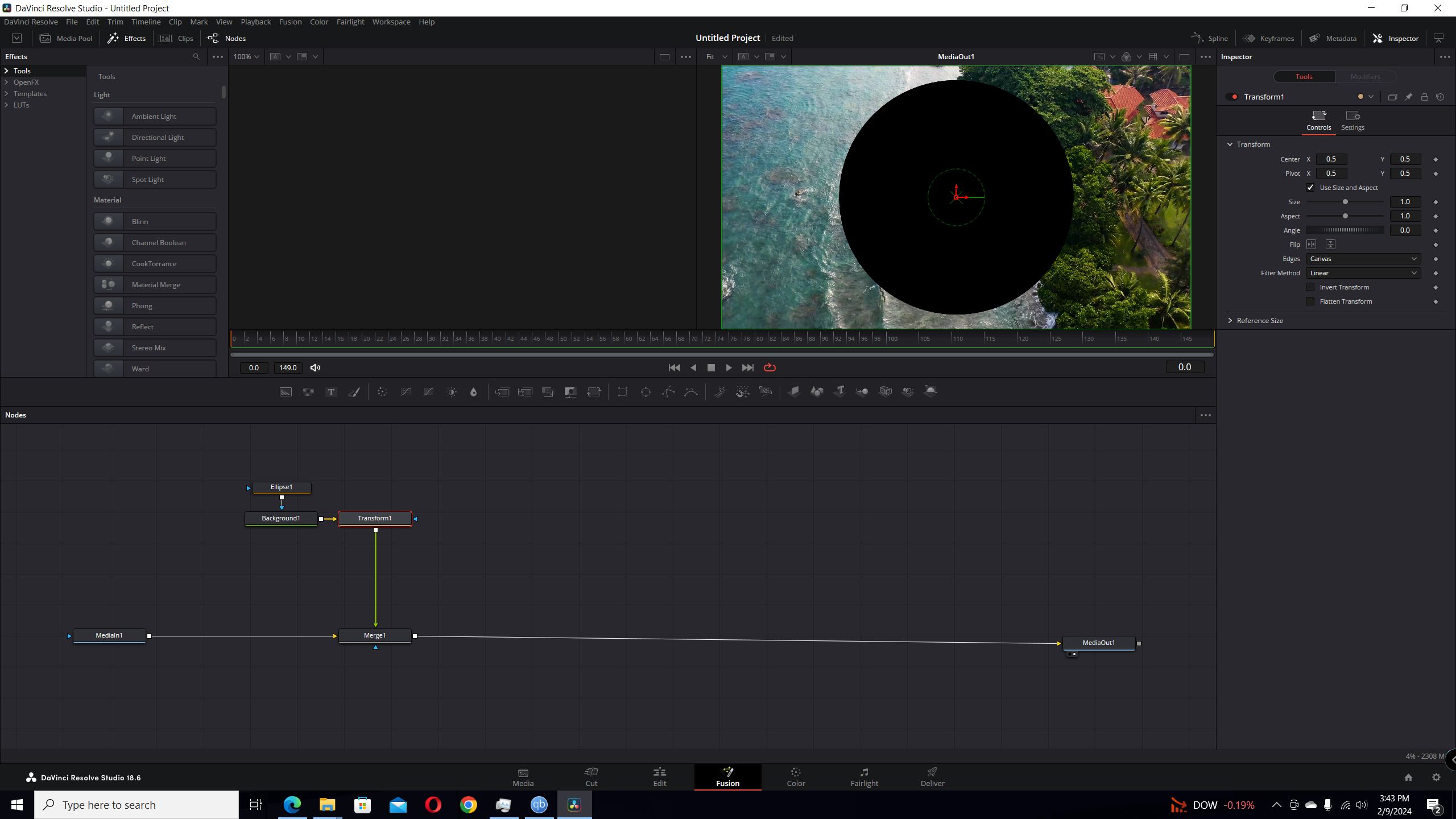Open the Fusion menu in menu bar

290,22
